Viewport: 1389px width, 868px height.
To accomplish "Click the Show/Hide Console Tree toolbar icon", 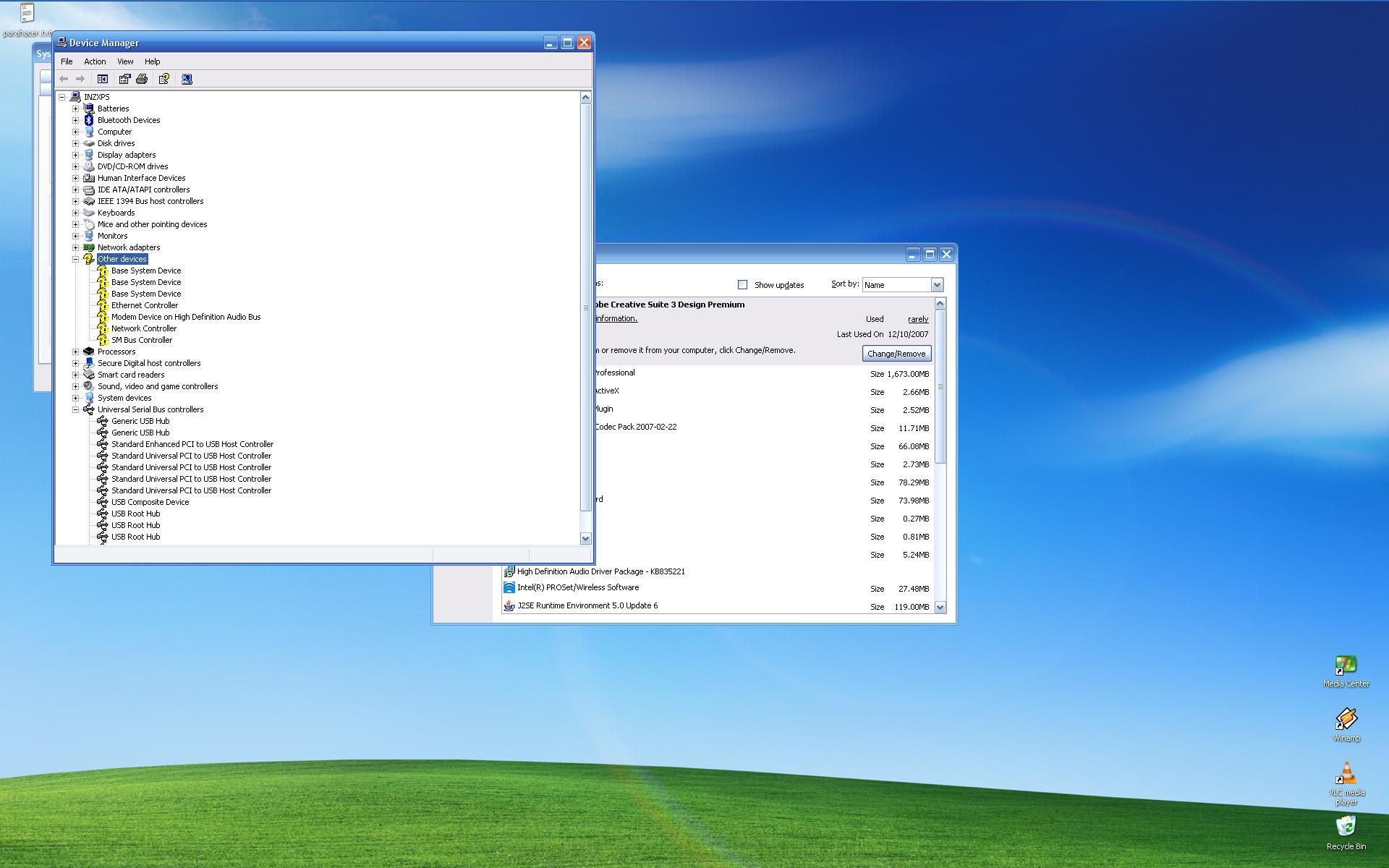I will pyautogui.click(x=103, y=79).
